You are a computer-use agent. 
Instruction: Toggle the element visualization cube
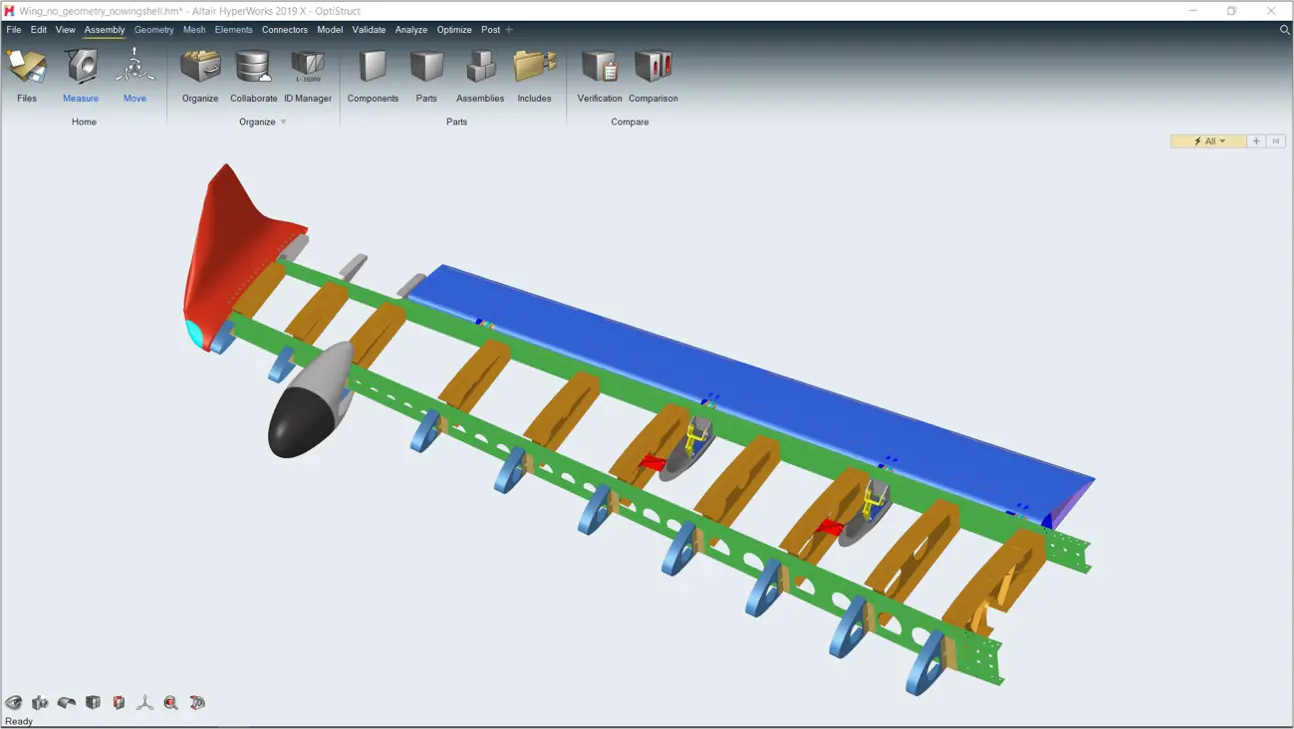92,702
